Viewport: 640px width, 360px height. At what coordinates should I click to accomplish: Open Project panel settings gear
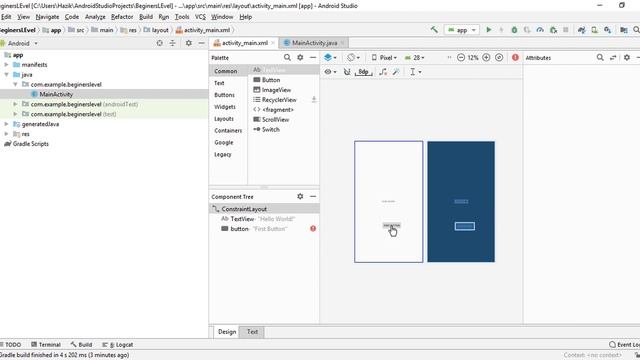click(x=189, y=43)
